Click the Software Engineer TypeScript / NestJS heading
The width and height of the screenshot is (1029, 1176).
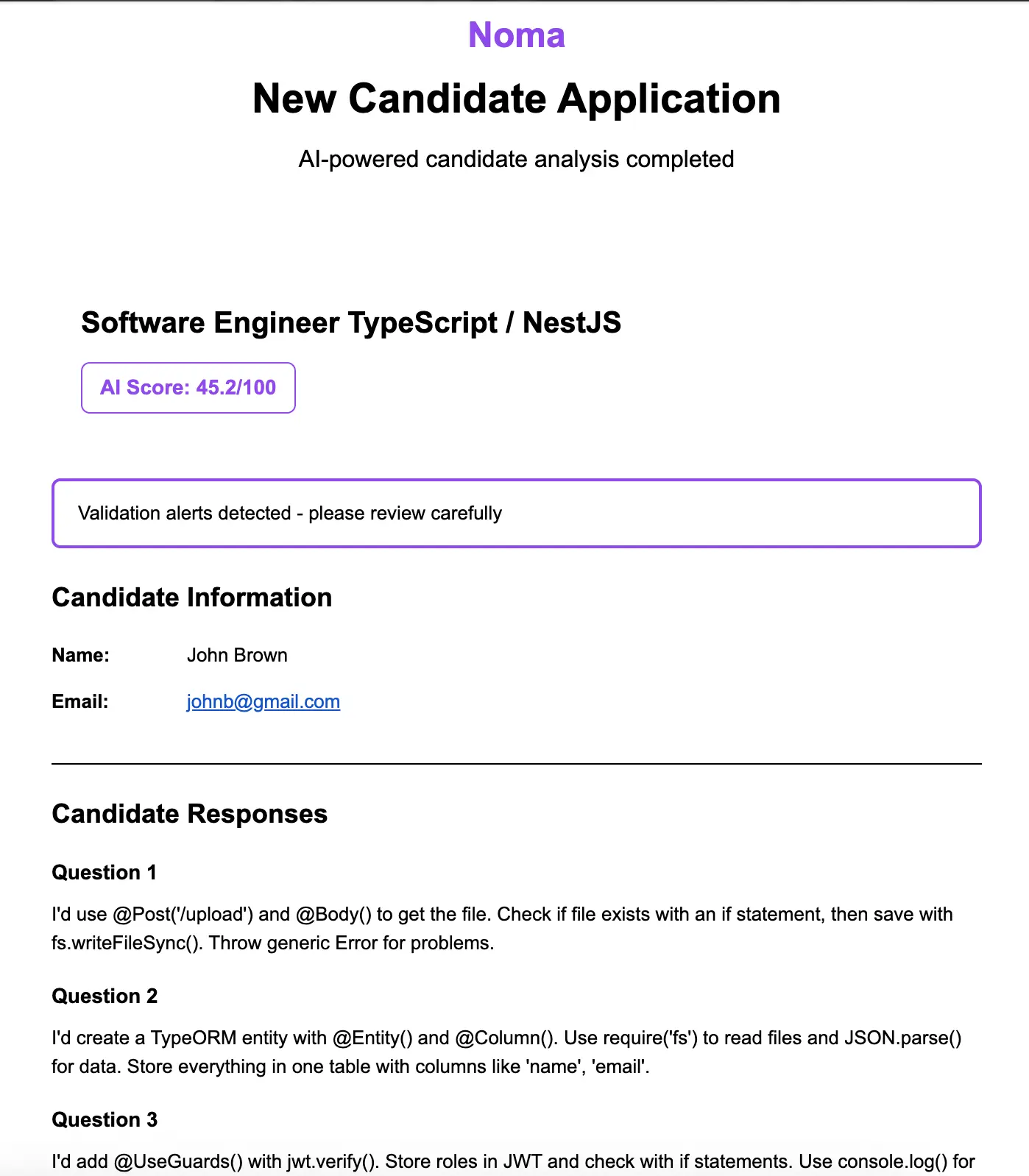351,323
